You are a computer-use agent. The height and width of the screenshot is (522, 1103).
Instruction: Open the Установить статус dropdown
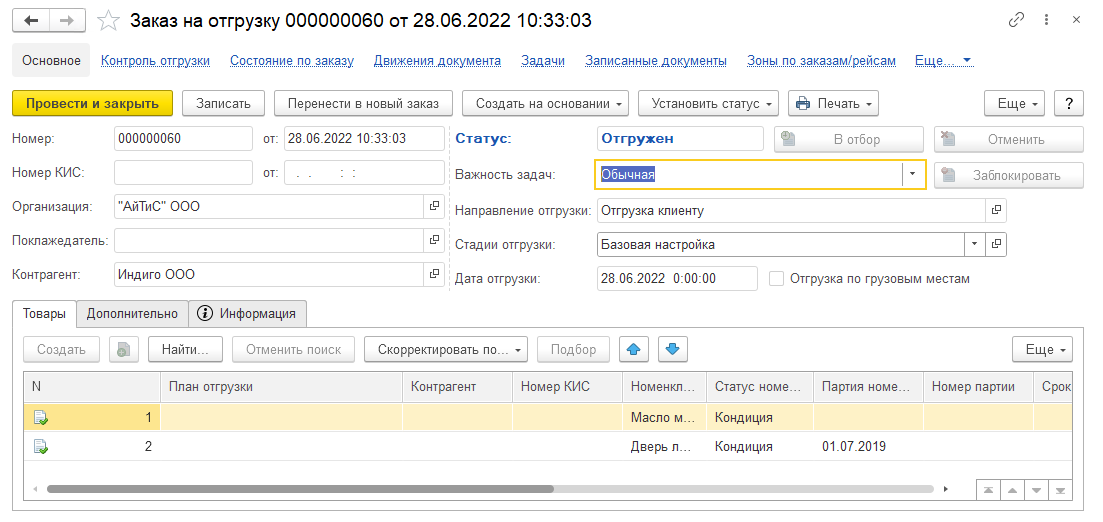[708, 103]
